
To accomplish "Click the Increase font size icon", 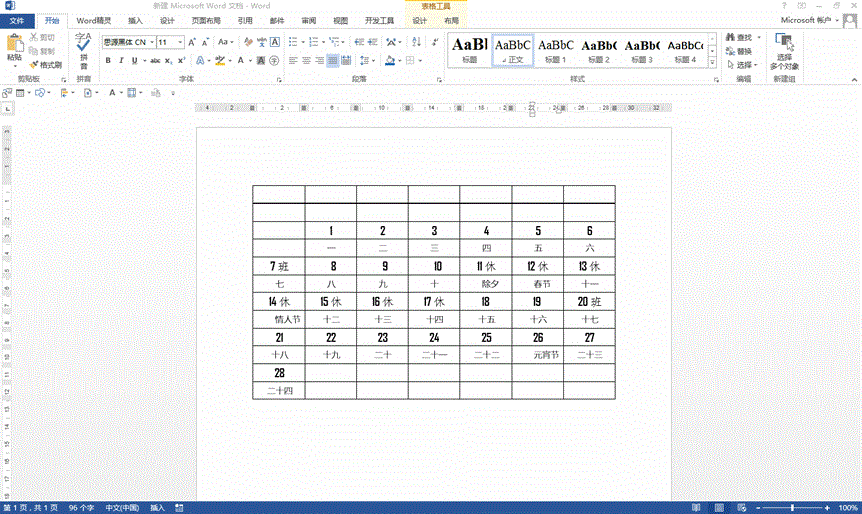I will click(194, 42).
